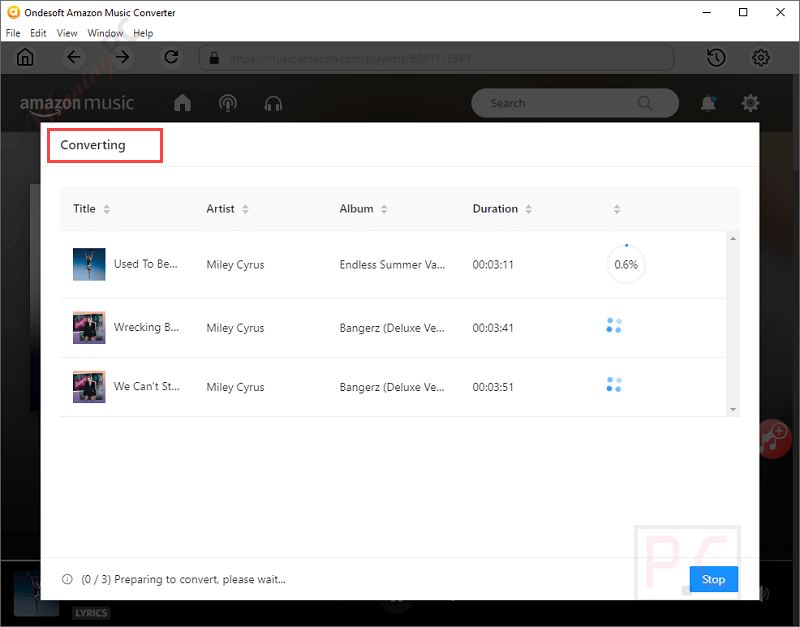The height and width of the screenshot is (627, 800).
Task: Go forward with the right arrow button
Action: coord(122,57)
